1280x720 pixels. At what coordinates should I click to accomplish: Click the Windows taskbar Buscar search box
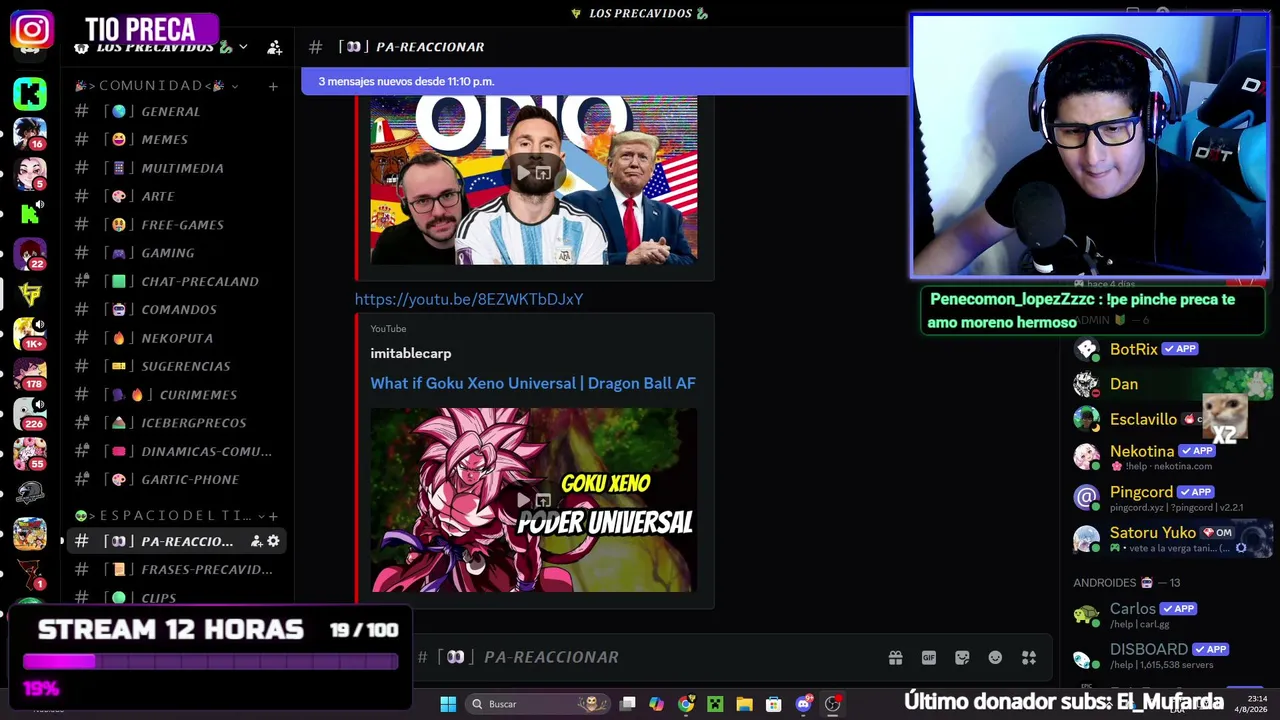click(x=538, y=704)
